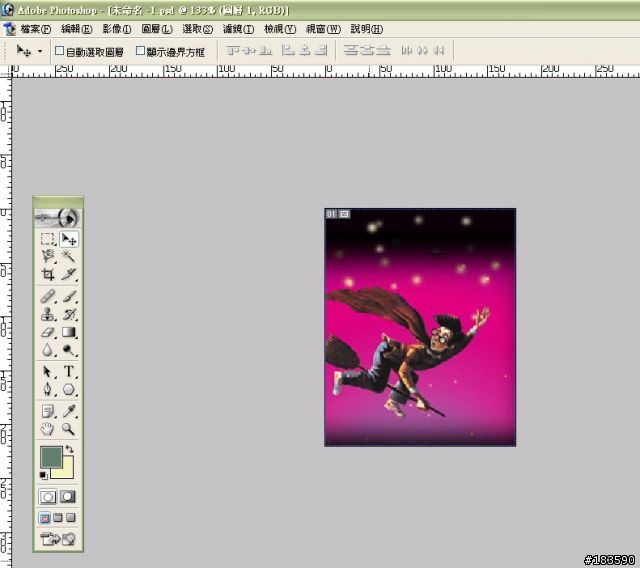Image resolution: width=640 pixels, height=568 pixels.
Task: Swap foreground and background colors
Action: pos(69,449)
